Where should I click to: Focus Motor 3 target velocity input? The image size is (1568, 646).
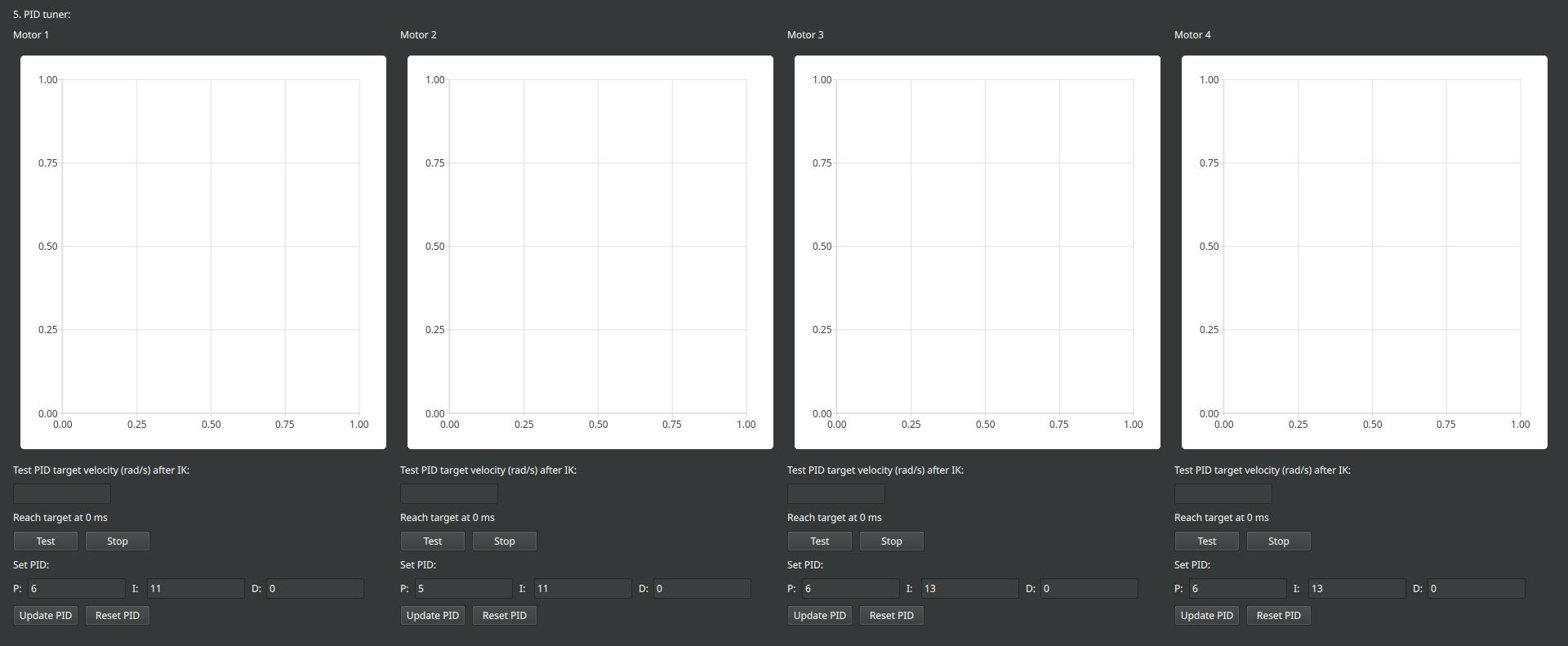click(x=836, y=494)
